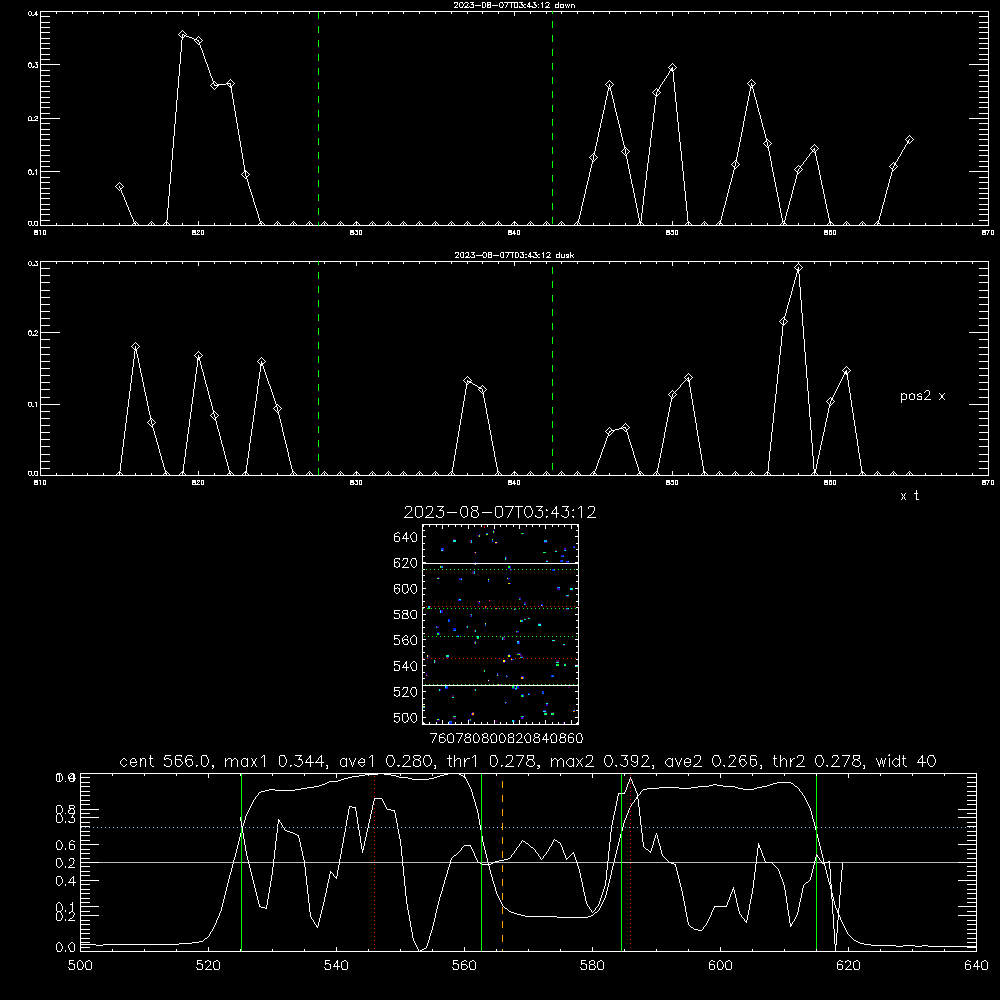Click the 'pos2 x' label

[922, 396]
